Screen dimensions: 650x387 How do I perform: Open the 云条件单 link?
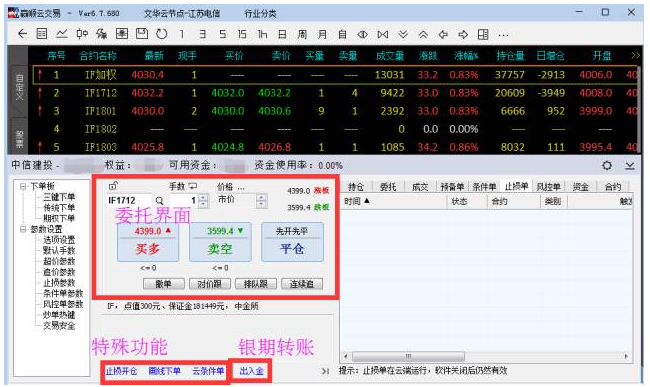[x=208, y=371]
